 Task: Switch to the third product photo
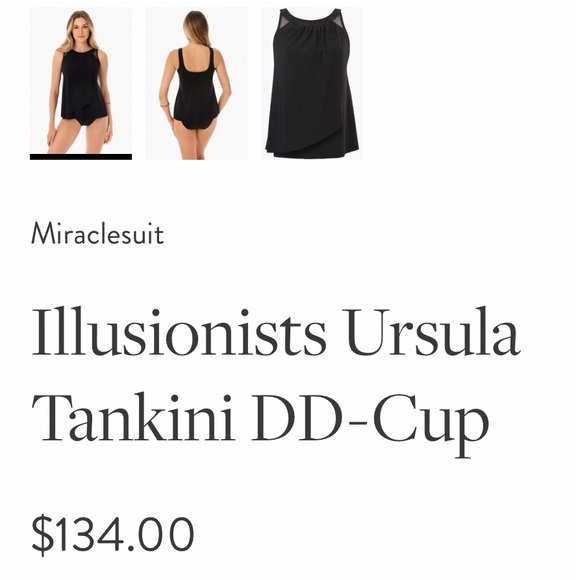[312, 83]
